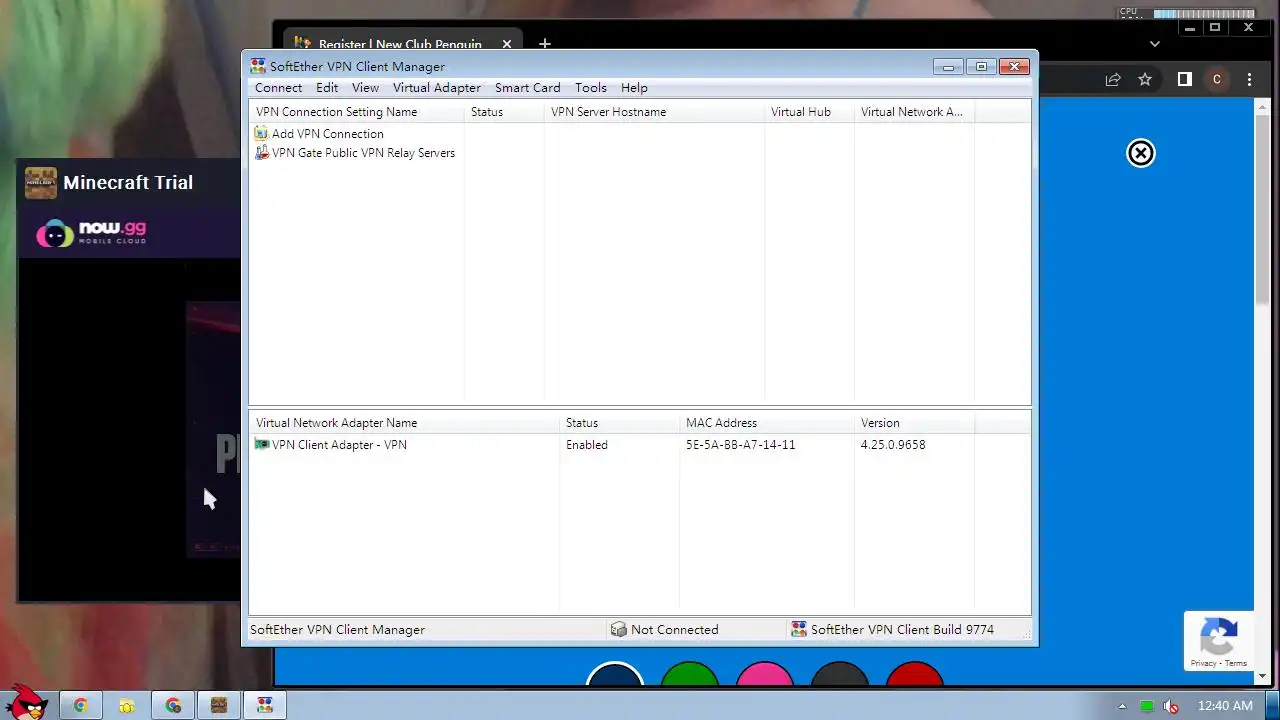Click the now.gg Mobile Cloud logo

[91, 233]
